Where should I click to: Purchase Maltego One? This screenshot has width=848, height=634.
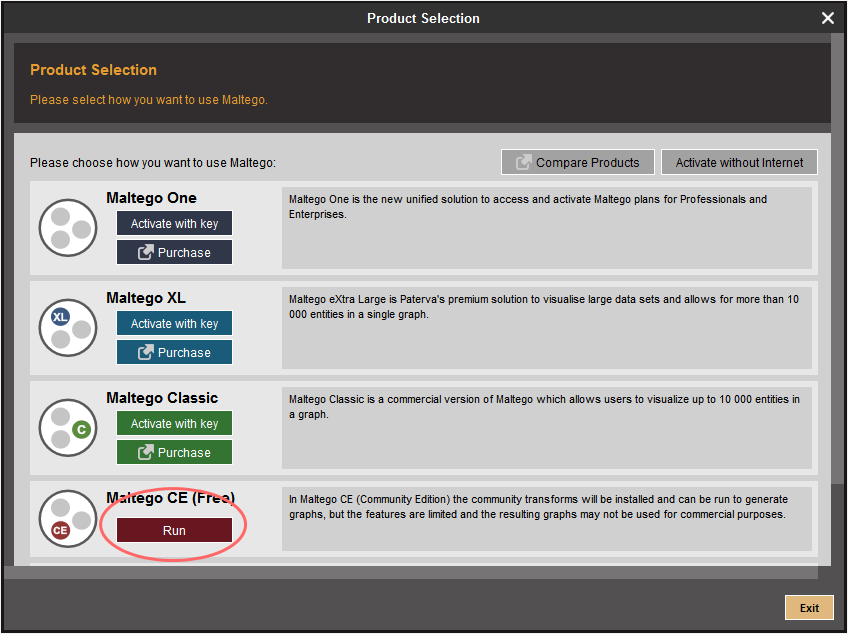coord(174,253)
